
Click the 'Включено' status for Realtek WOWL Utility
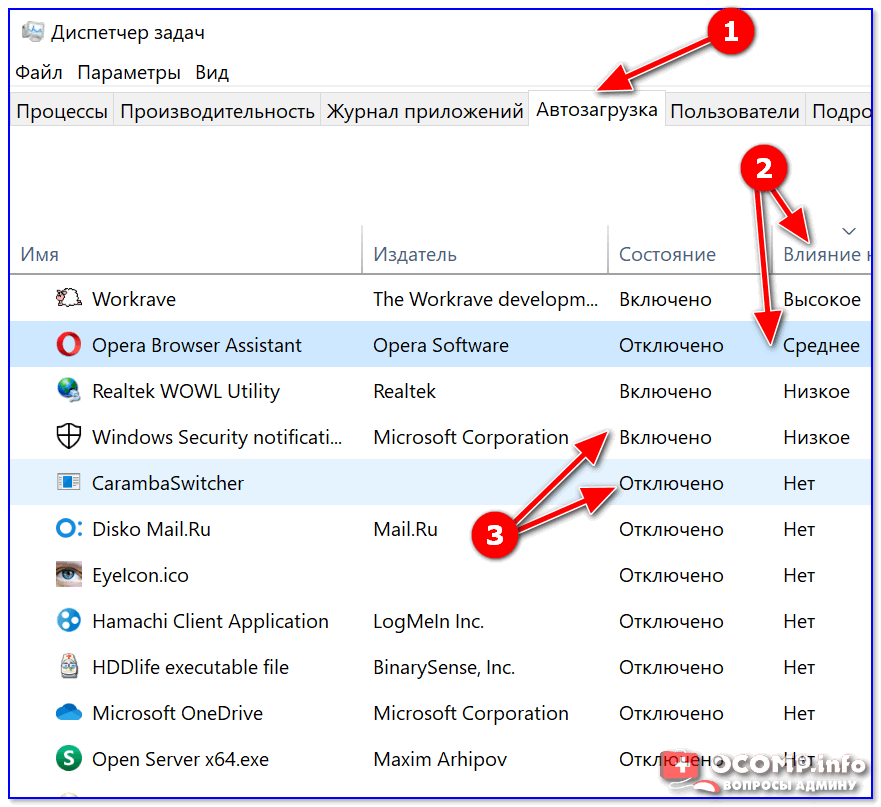point(665,391)
